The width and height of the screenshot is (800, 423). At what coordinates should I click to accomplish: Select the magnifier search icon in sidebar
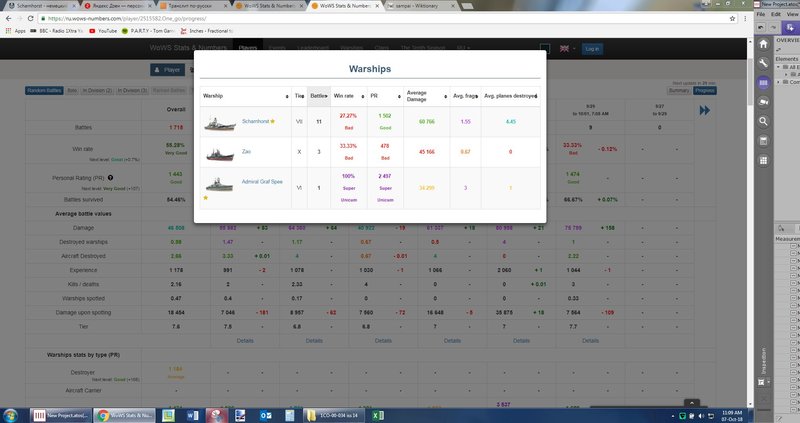coord(763,121)
